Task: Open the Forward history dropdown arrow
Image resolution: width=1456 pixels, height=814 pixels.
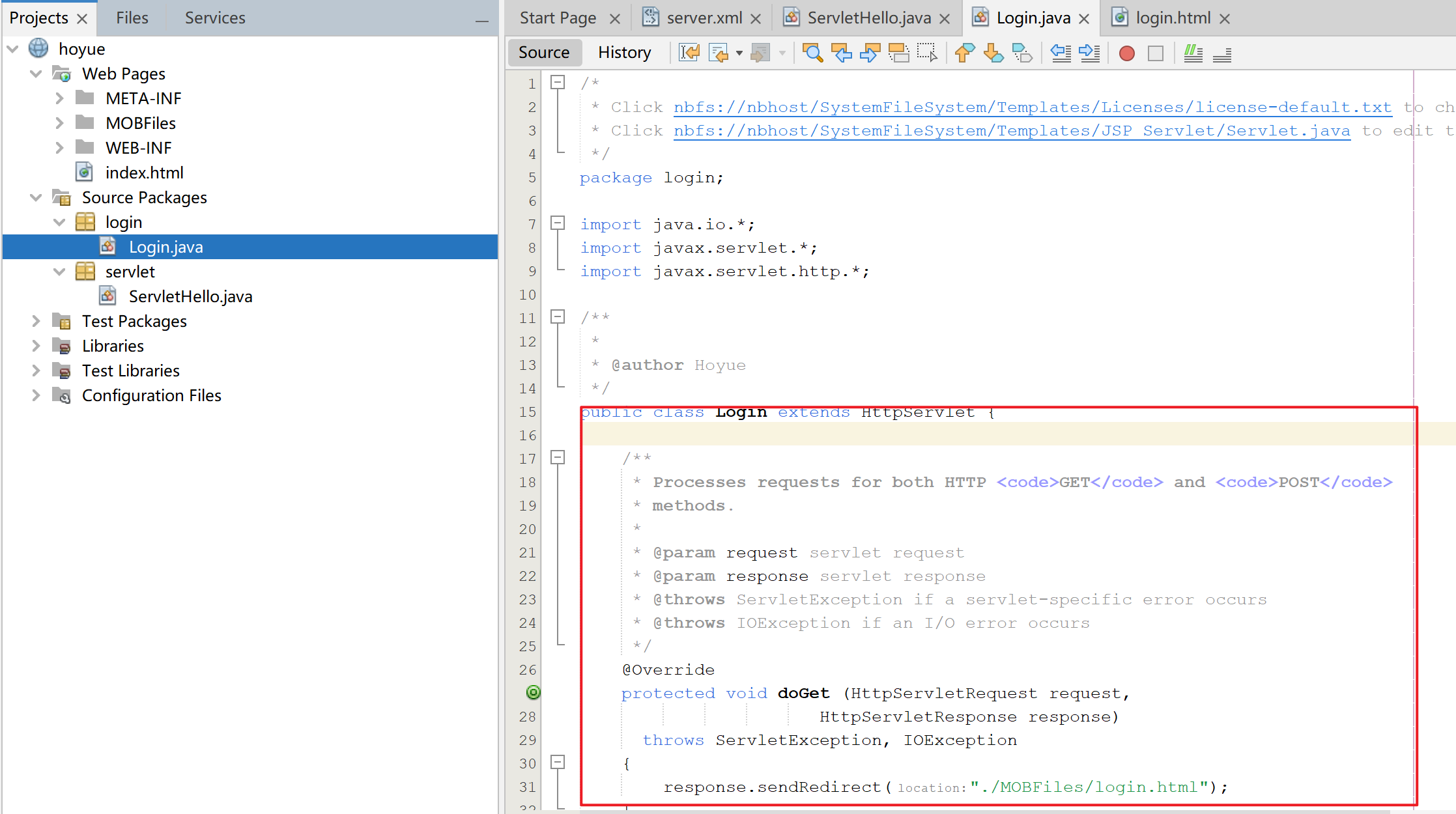Action: 782,53
